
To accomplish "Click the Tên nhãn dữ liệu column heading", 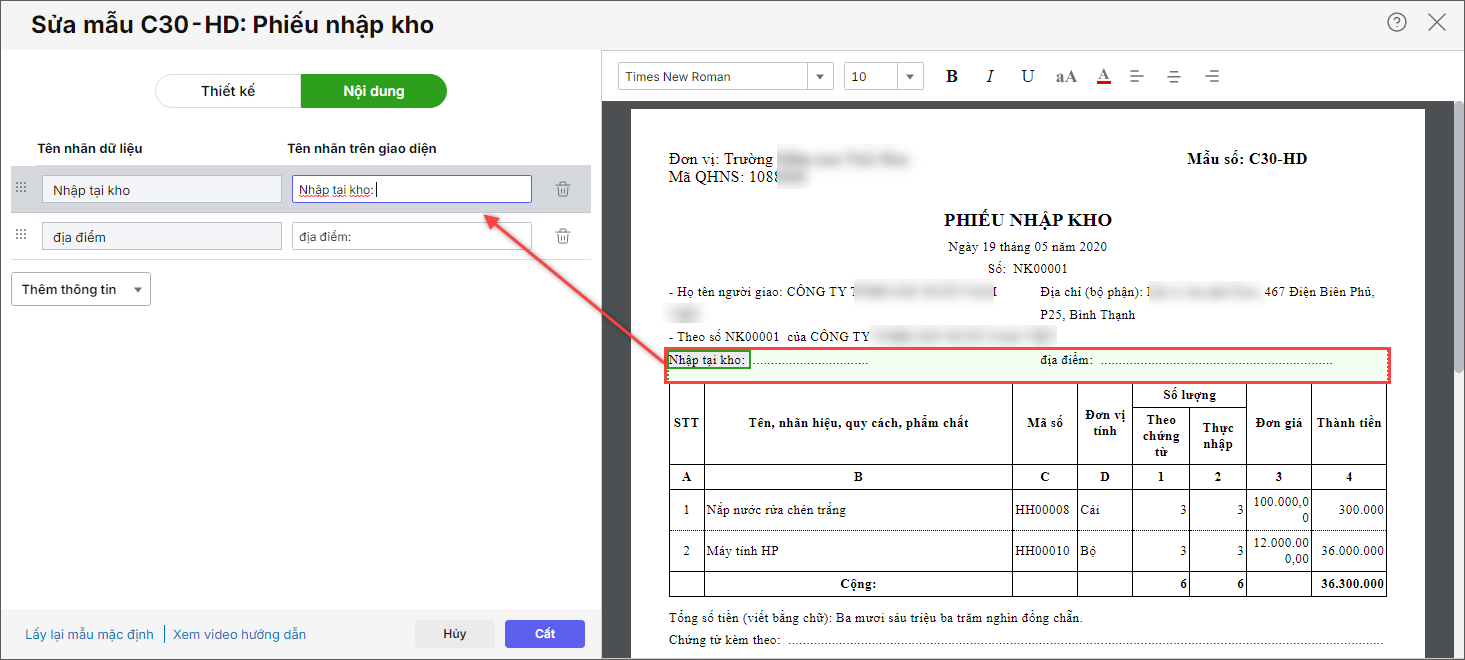I will tap(90, 148).
